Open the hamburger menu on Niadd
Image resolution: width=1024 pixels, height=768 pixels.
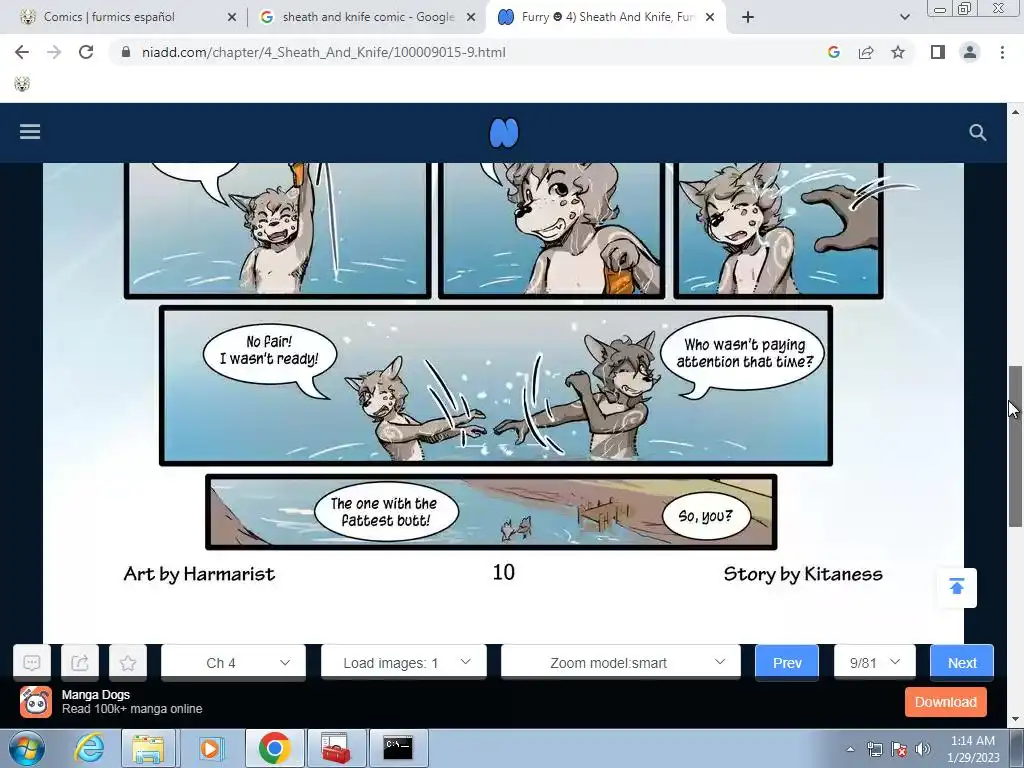click(x=30, y=132)
